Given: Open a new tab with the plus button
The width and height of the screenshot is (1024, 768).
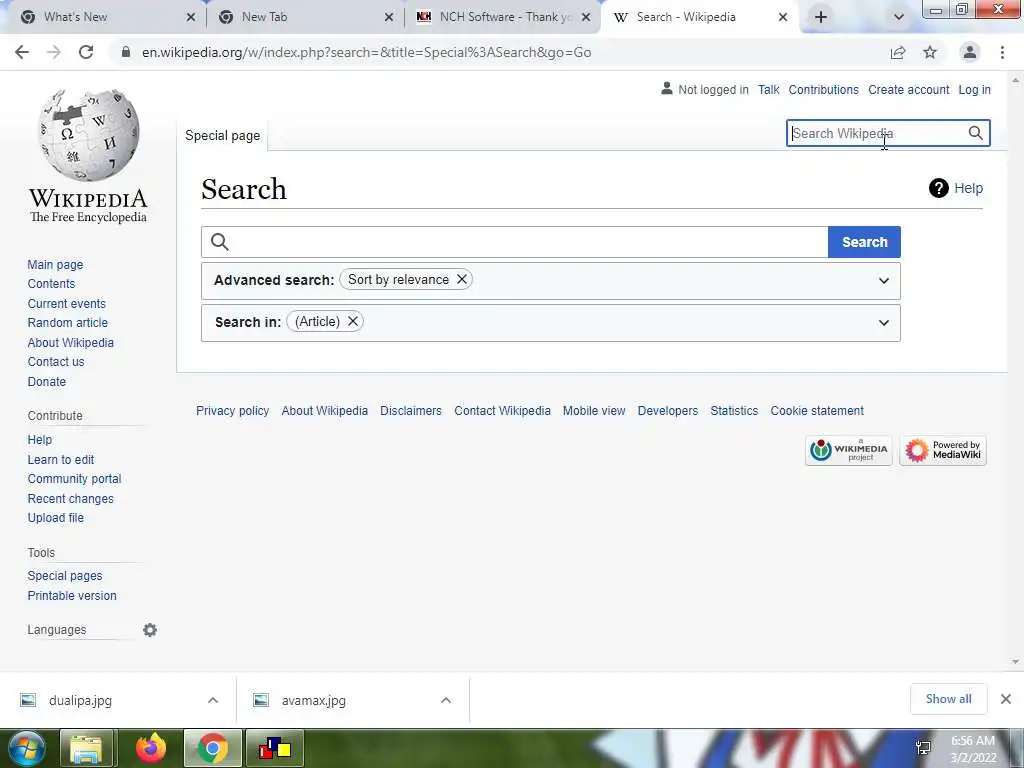Looking at the screenshot, I should tap(821, 17).
